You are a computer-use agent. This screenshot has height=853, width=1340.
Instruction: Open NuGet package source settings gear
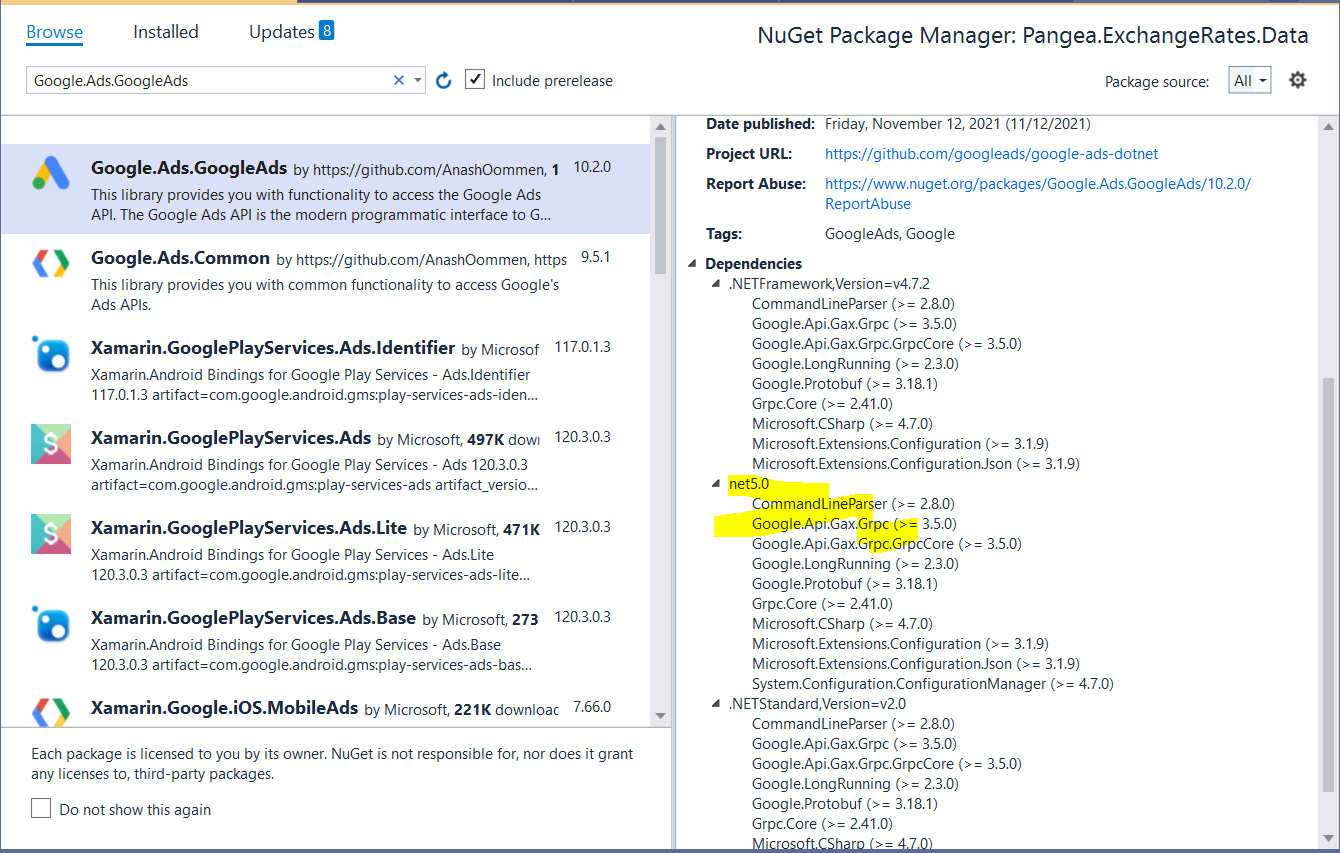(1297, 79)
